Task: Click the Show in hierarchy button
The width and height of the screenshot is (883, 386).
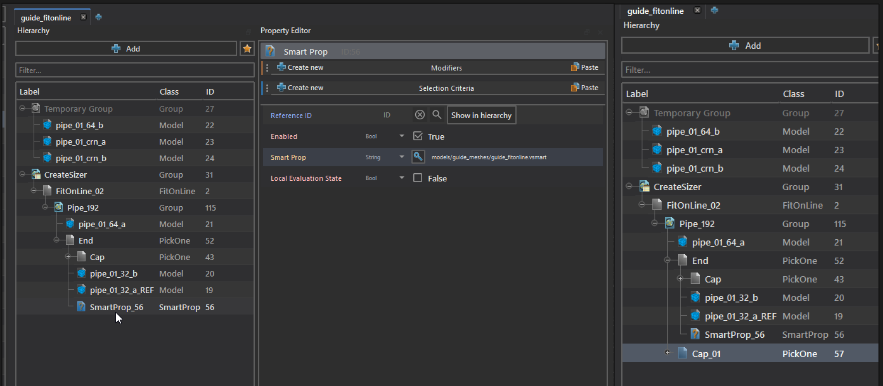Action: point(481,115)
